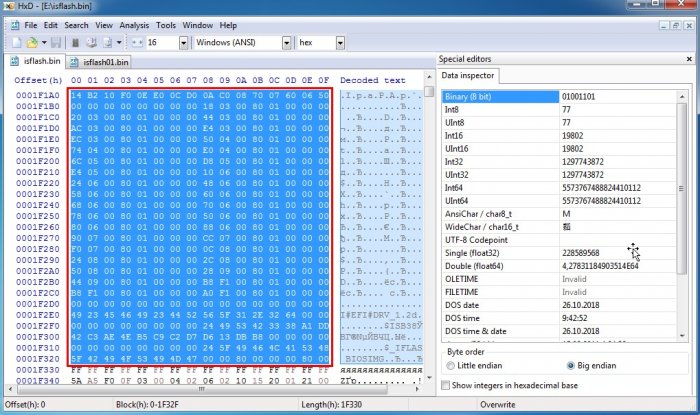Create a new file with the New icon
700x415 pixels.
[x=17, y=42]
